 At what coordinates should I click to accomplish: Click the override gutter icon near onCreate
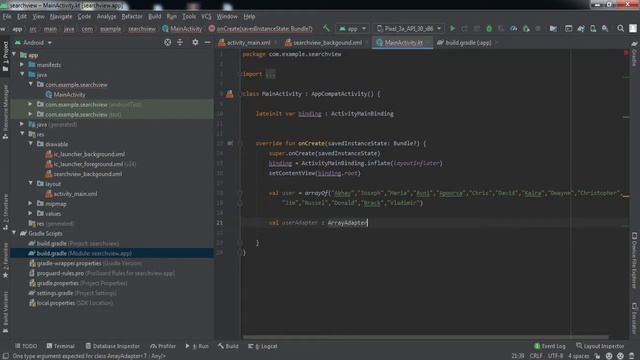click(230, 143)
